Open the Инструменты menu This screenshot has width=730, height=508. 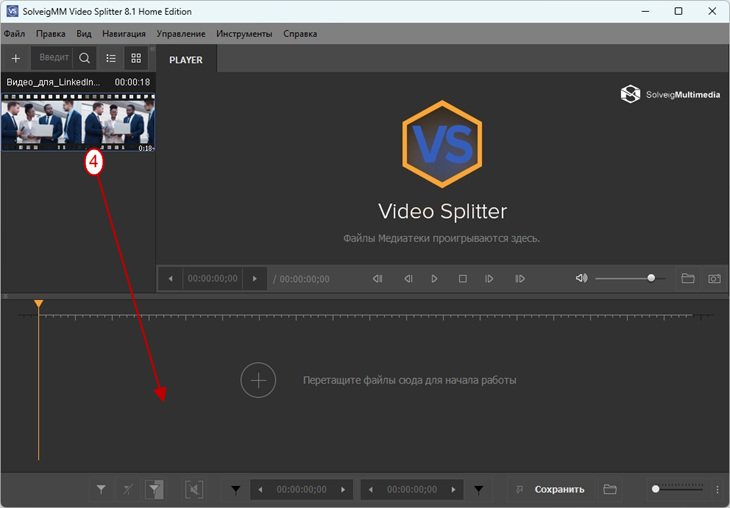pyautogui.click(x=244, y=34)
